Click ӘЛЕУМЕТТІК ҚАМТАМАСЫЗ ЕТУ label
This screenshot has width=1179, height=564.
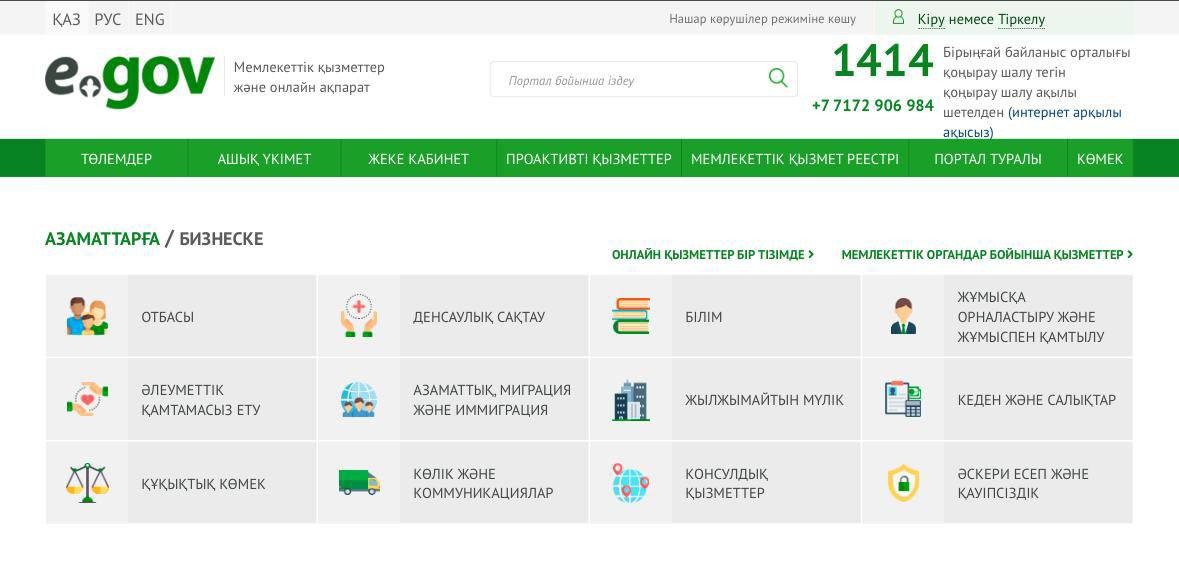201,400
